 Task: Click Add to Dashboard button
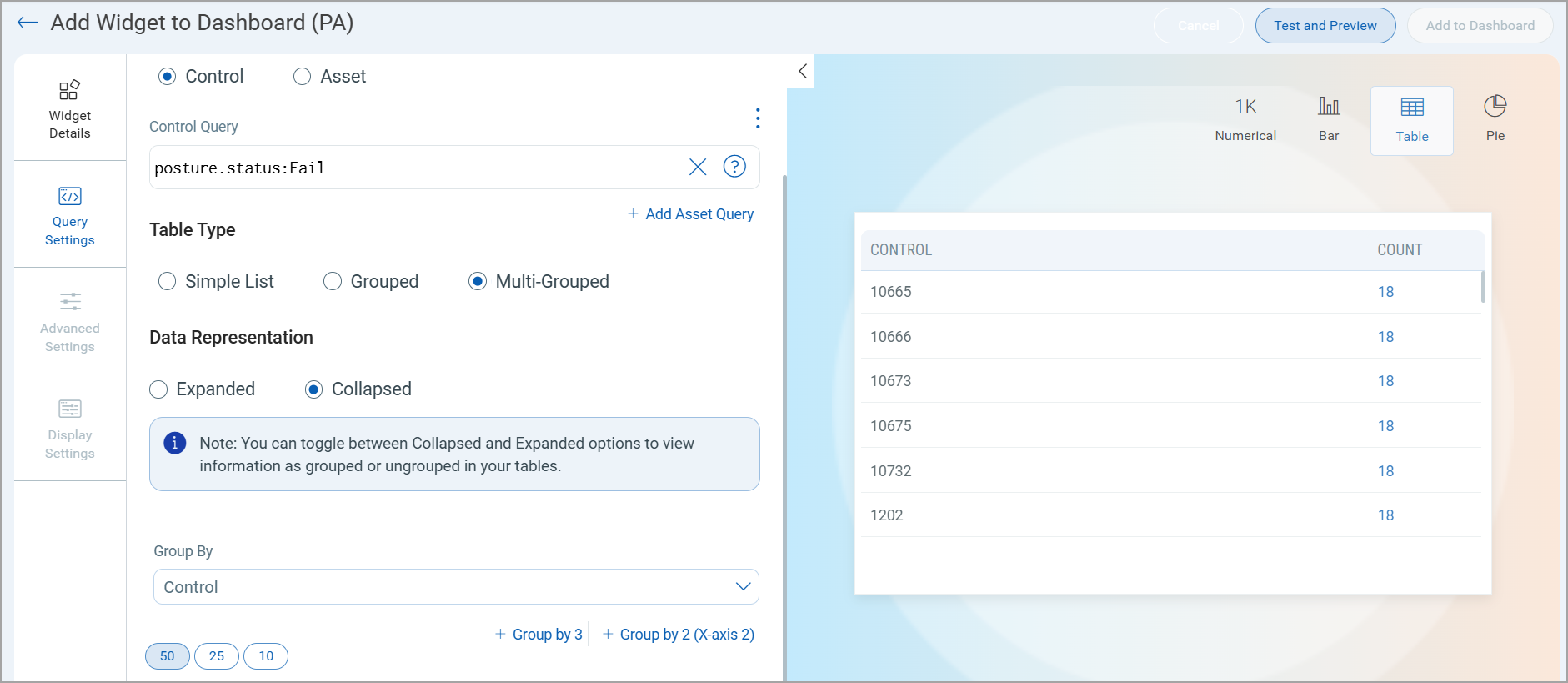pyautogui.click(x=1480, y=26)
